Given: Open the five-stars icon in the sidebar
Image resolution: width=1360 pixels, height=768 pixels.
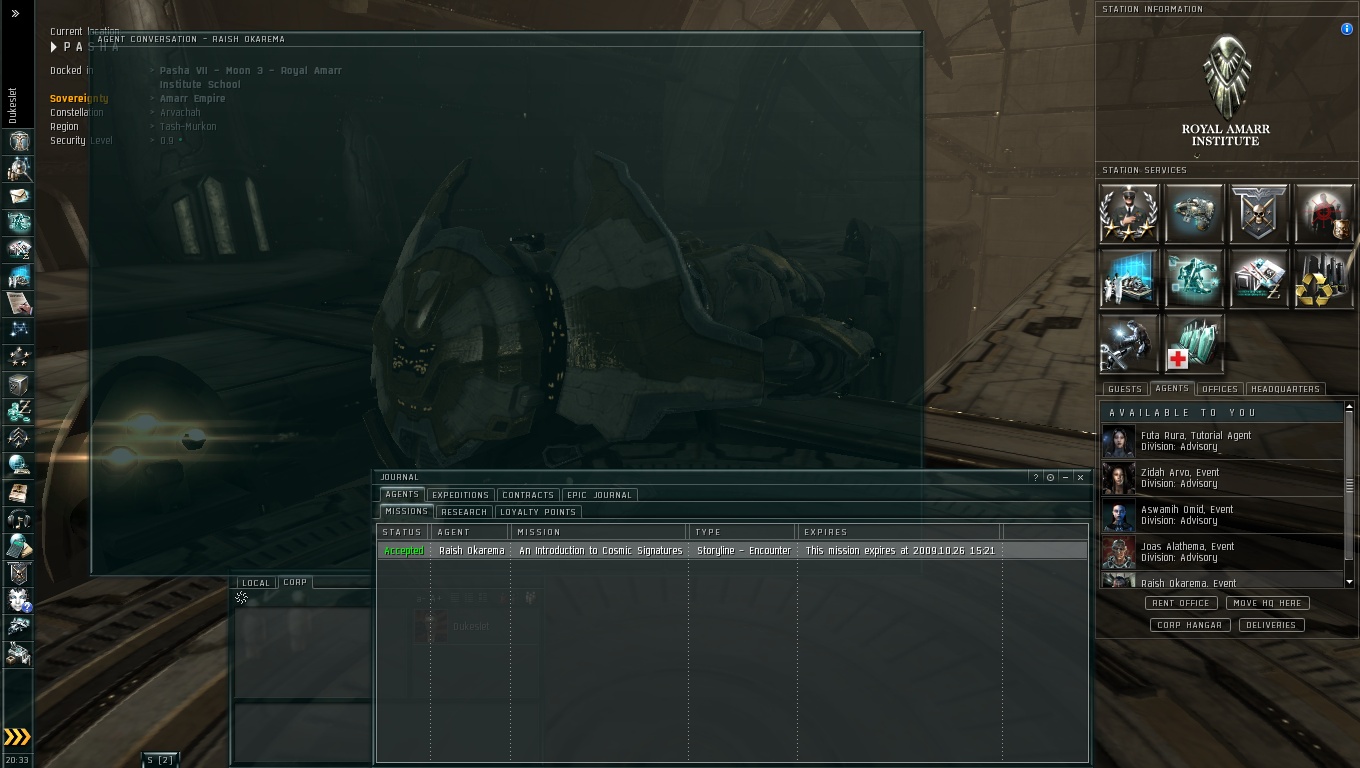Looking at the screenshot, I should click(19, 357).
